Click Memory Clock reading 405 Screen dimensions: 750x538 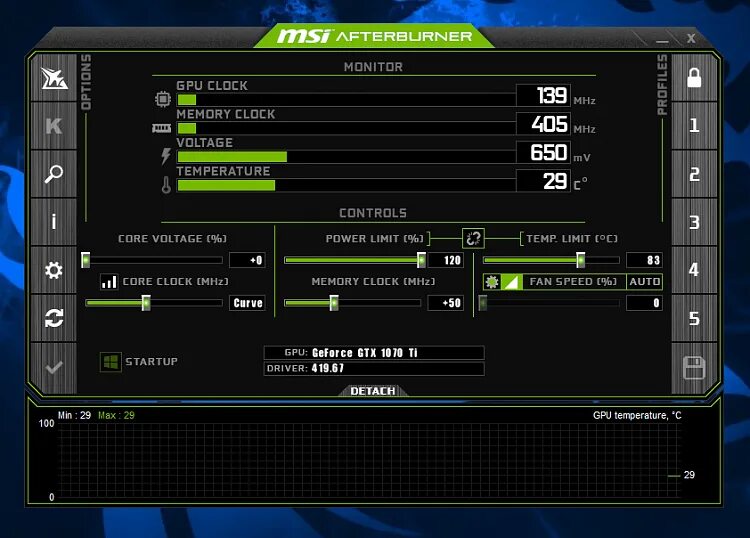(544, 124)
